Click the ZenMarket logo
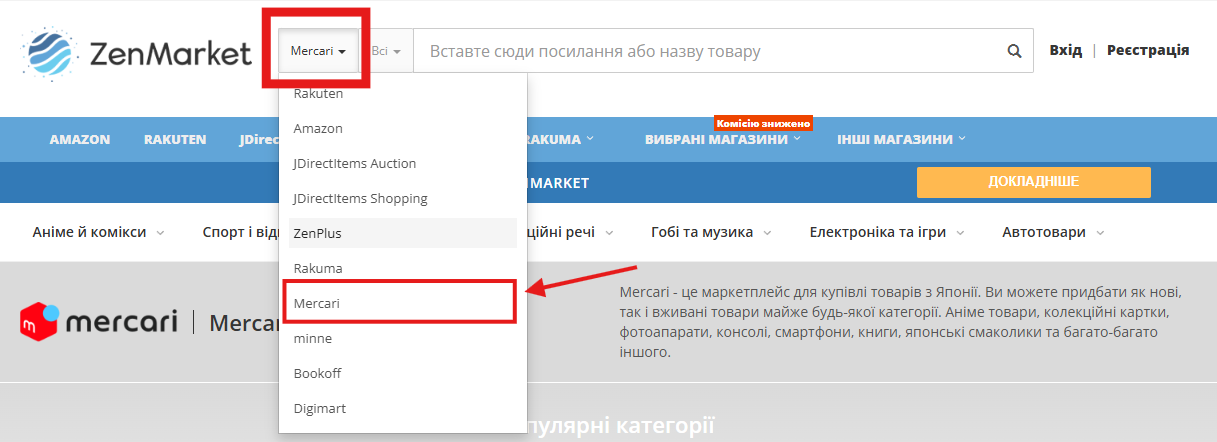The height and width of the screenshot is (442, 1217). tap(137, 53)
